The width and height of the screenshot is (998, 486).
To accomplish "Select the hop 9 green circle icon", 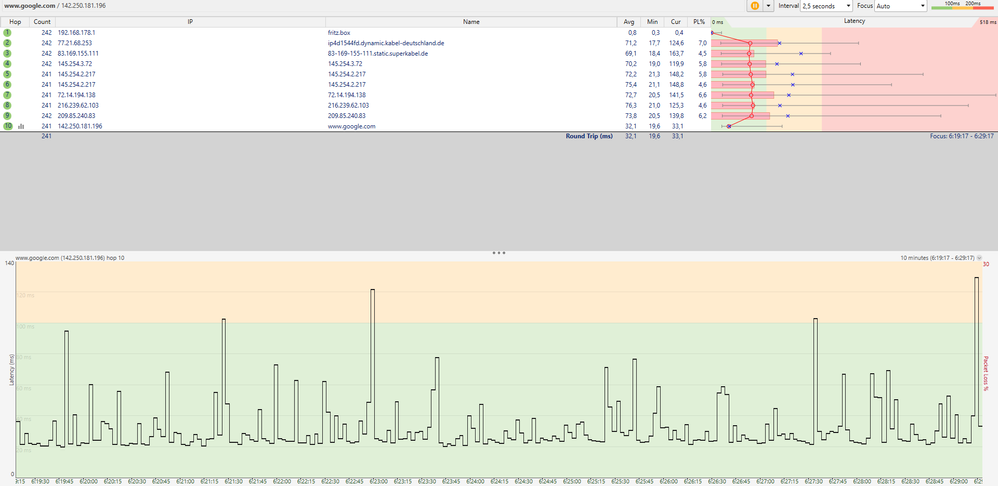I will (8, 115).
